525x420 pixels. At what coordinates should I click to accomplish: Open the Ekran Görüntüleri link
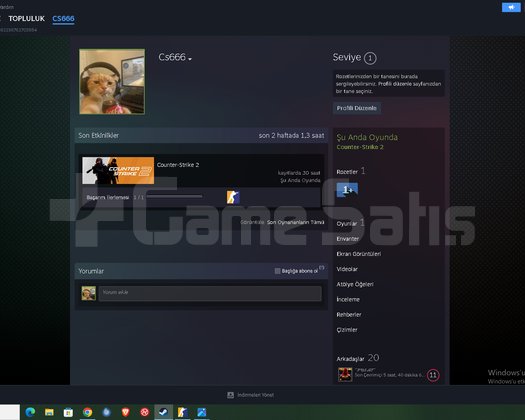tap(359, 254)
